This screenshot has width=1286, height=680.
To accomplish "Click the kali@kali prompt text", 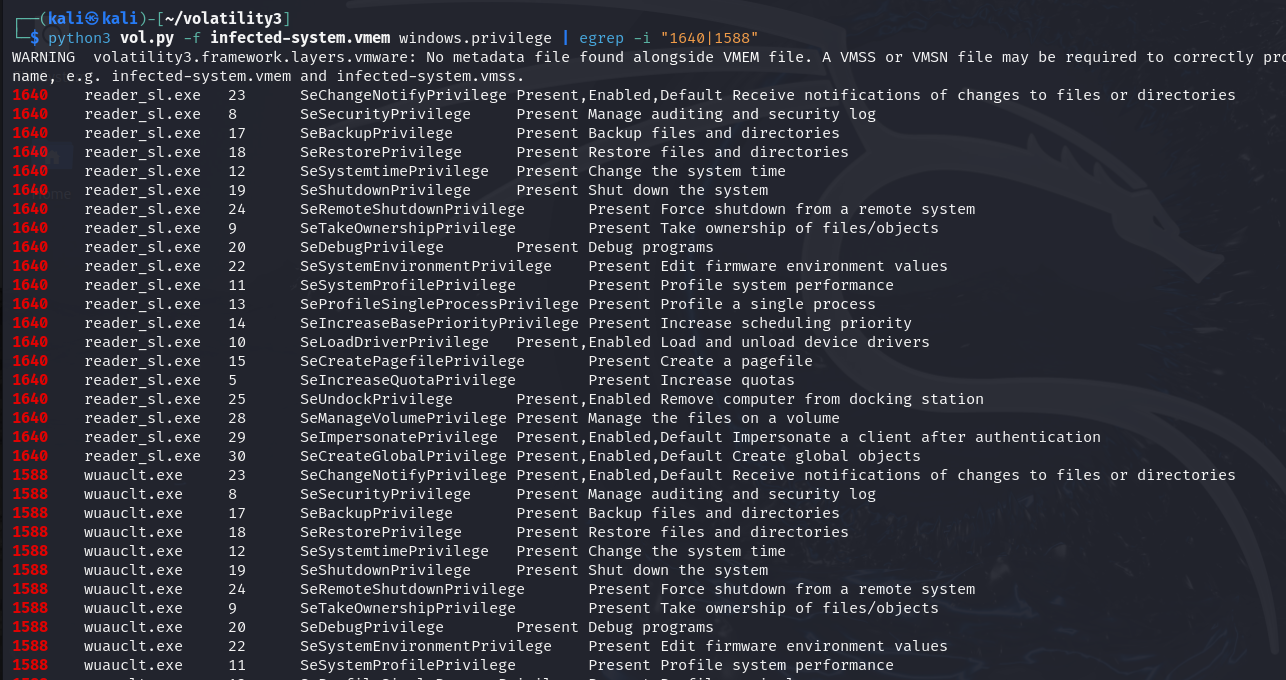I will pyautogui.click(x=83, y=18).
